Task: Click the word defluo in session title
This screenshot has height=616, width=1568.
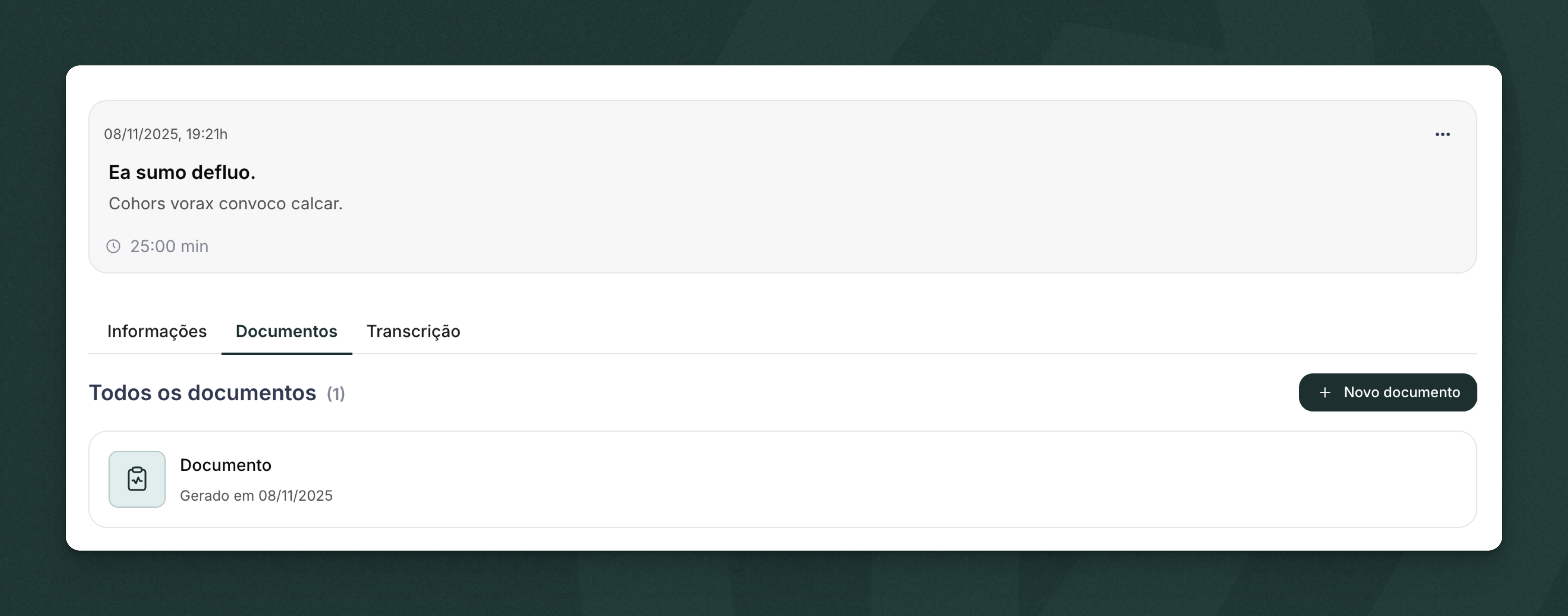Action: point(228,172)
